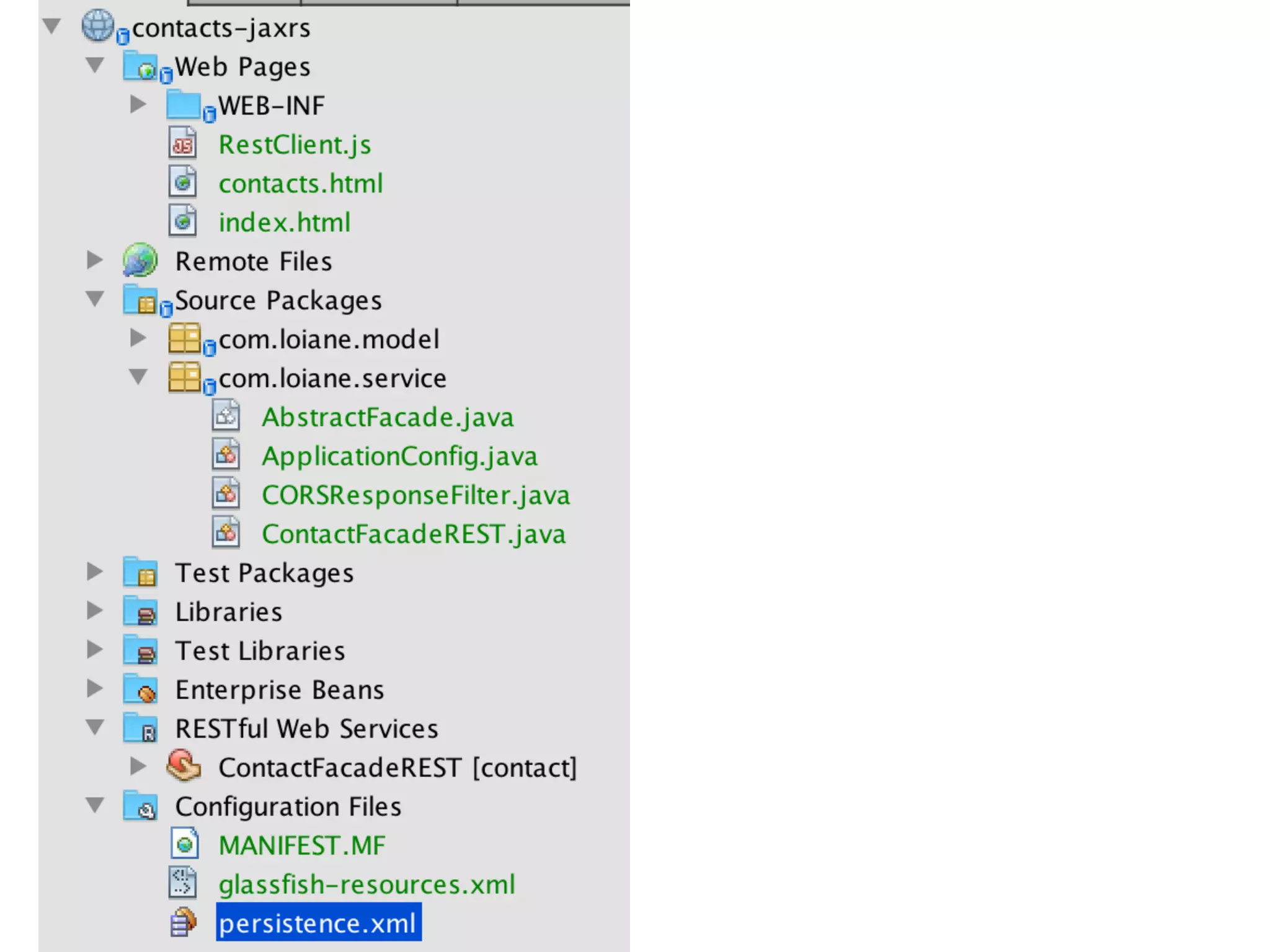Select the Test Packages node
The width and height of the screenshot is (1270, 952).
point(264,573)
